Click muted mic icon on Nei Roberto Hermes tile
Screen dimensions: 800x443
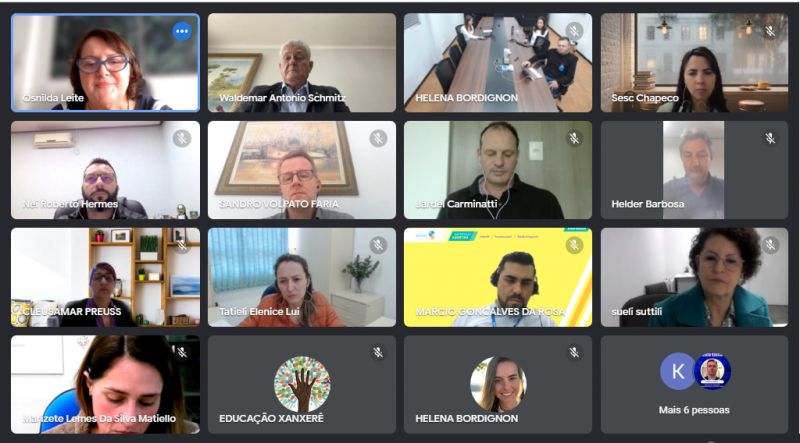(x=182, y=138)
